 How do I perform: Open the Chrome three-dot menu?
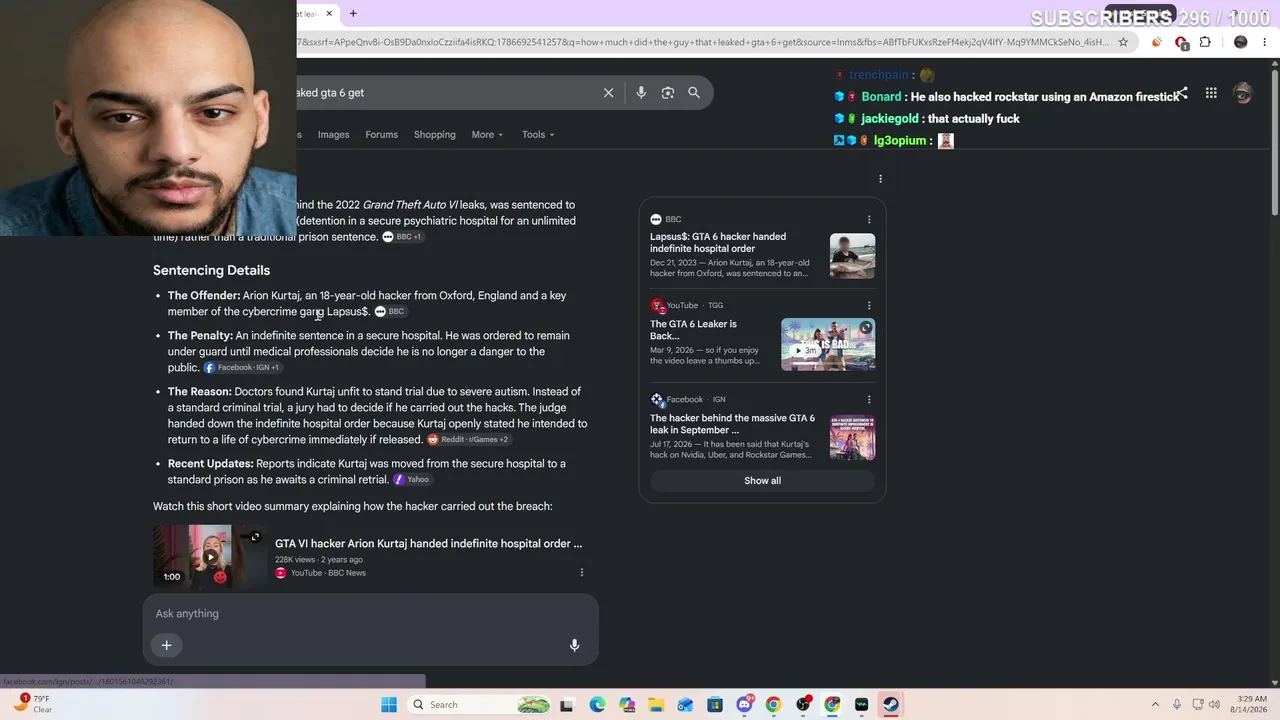[1265, 42]
